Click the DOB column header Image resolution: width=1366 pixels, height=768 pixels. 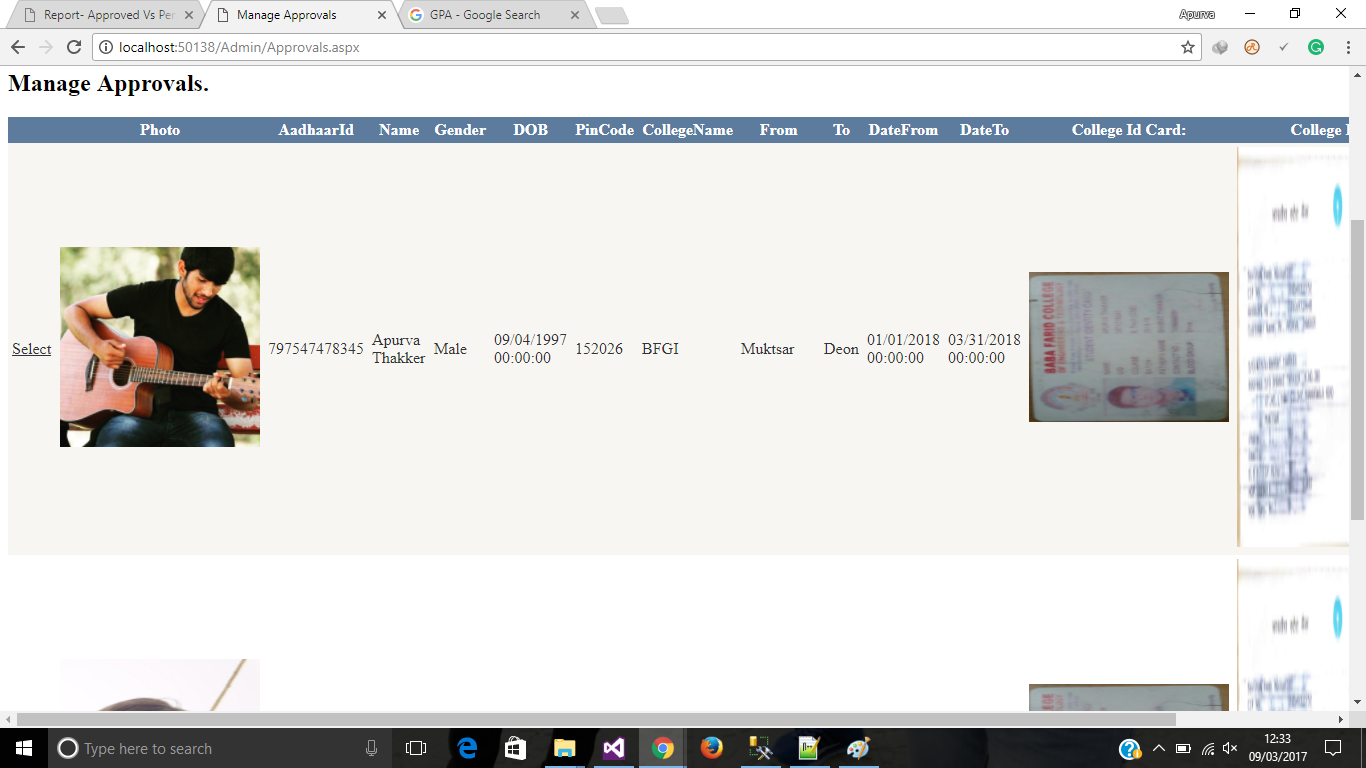[x=531, y=130]
